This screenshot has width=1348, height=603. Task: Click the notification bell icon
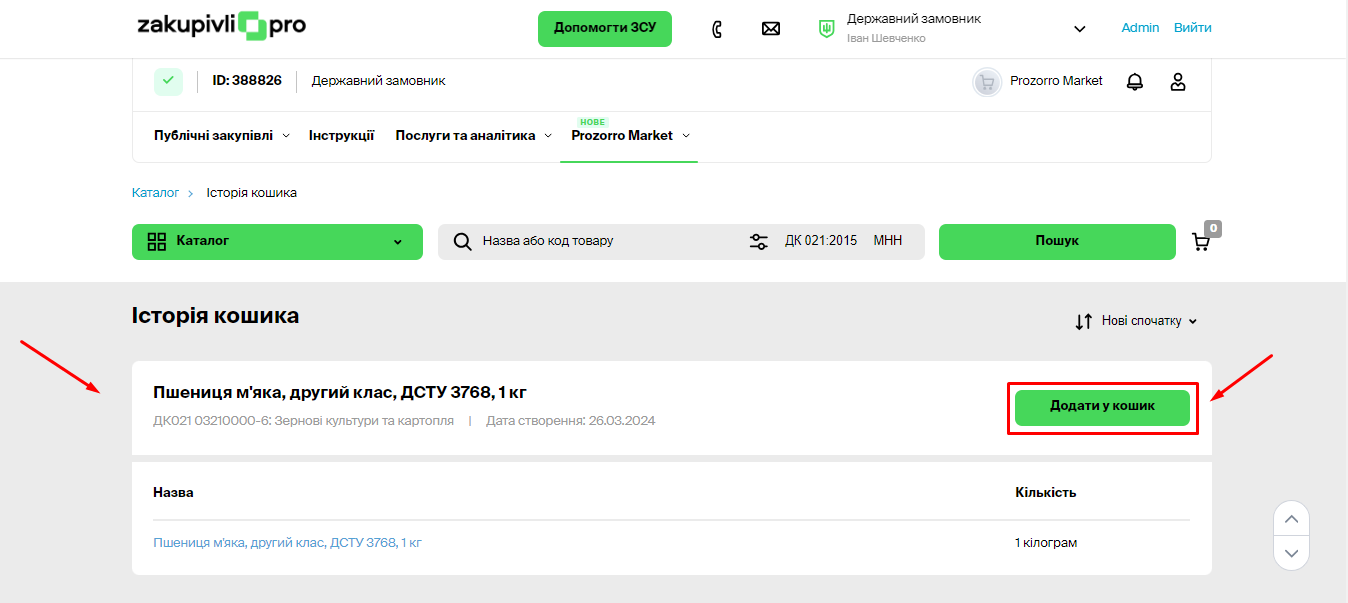tap(1134, 82)
